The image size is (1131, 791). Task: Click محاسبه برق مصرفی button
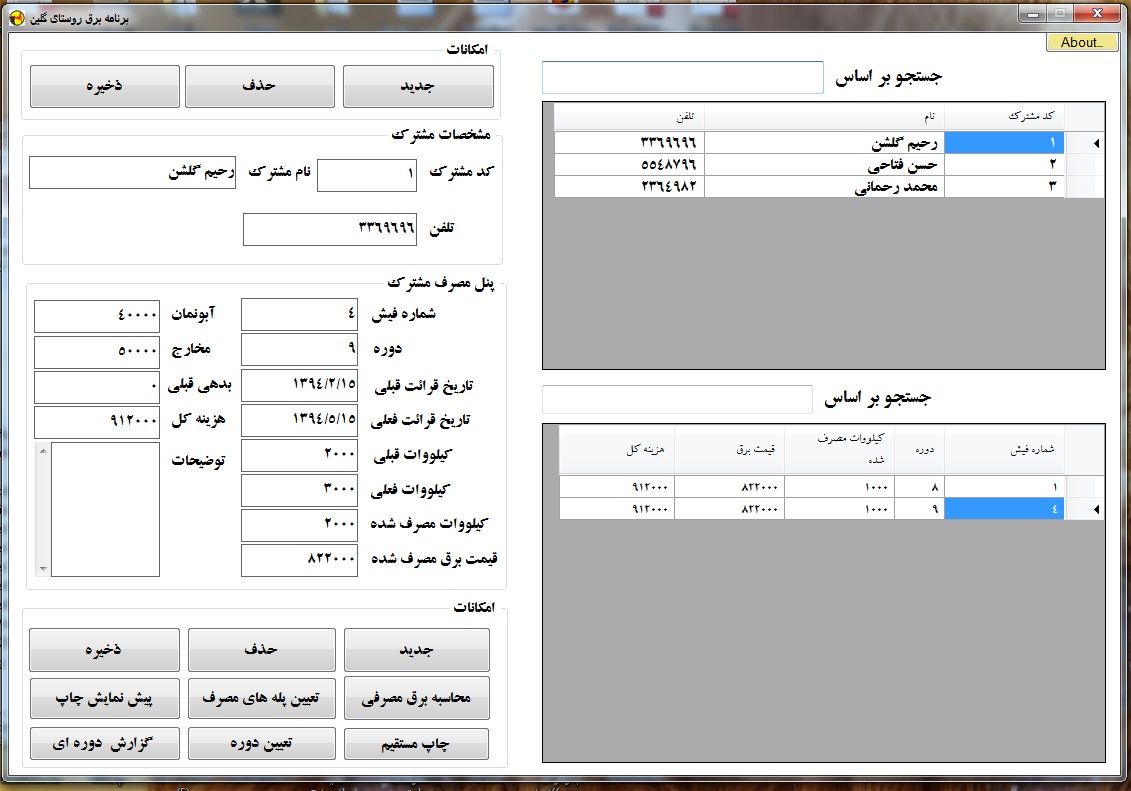pos(417,698)
